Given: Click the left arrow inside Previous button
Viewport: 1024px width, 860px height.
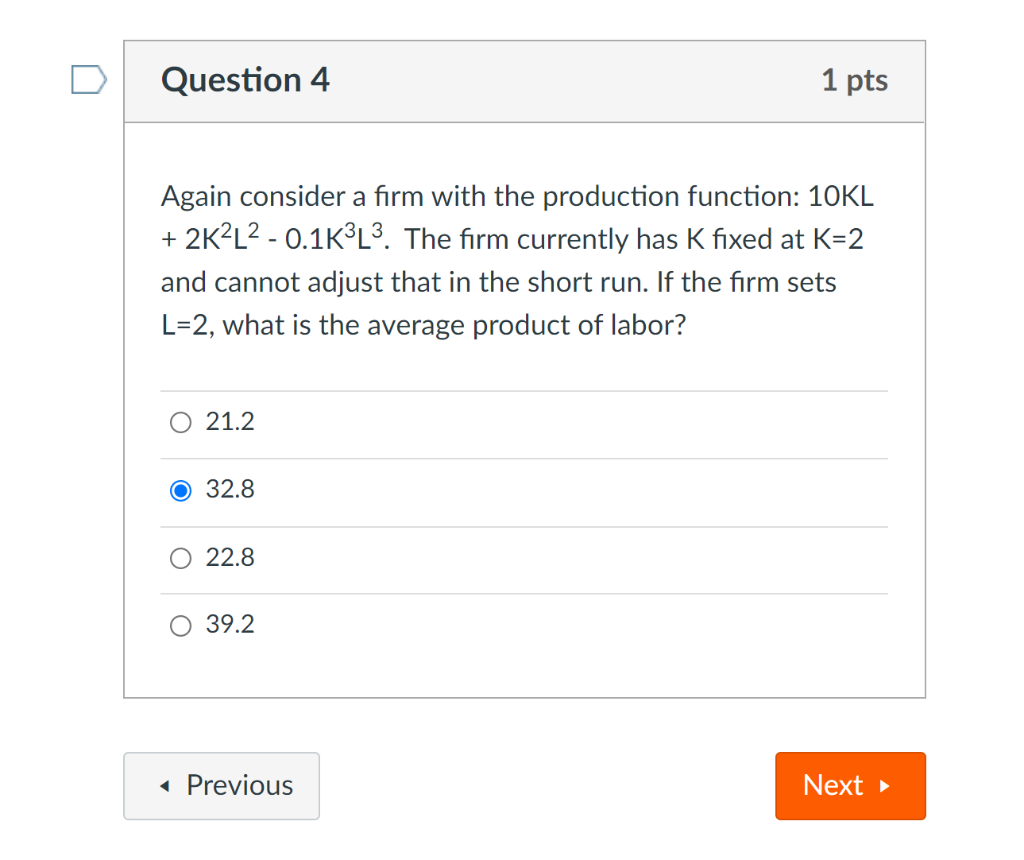Looking at the screenshot, I should click(x=166, y=786).
